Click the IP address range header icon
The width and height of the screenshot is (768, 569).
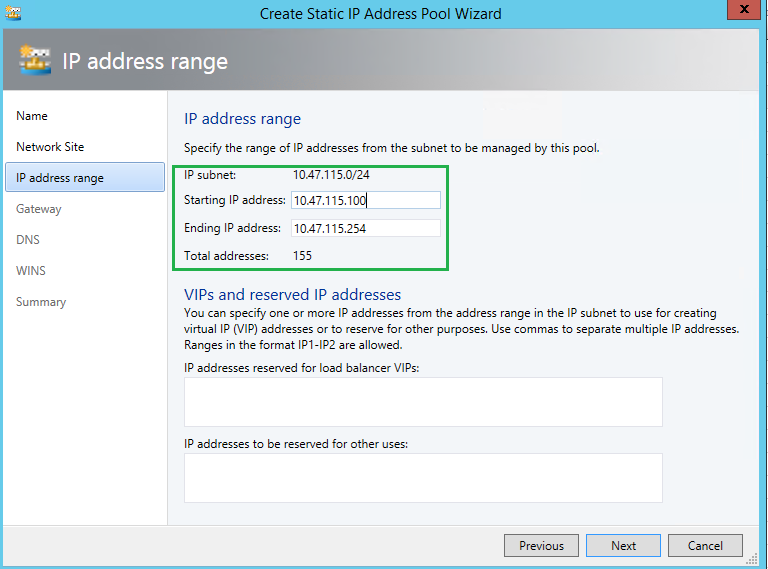pyautogui.click(x=35, y=60)
